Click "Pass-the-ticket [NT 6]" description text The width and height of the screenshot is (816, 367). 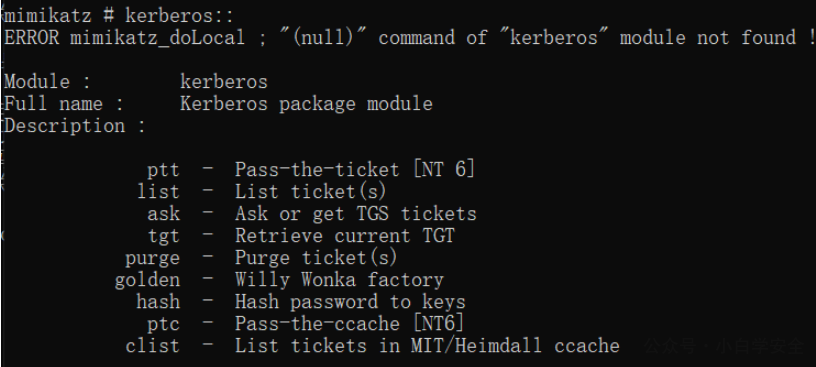[355, 170]
